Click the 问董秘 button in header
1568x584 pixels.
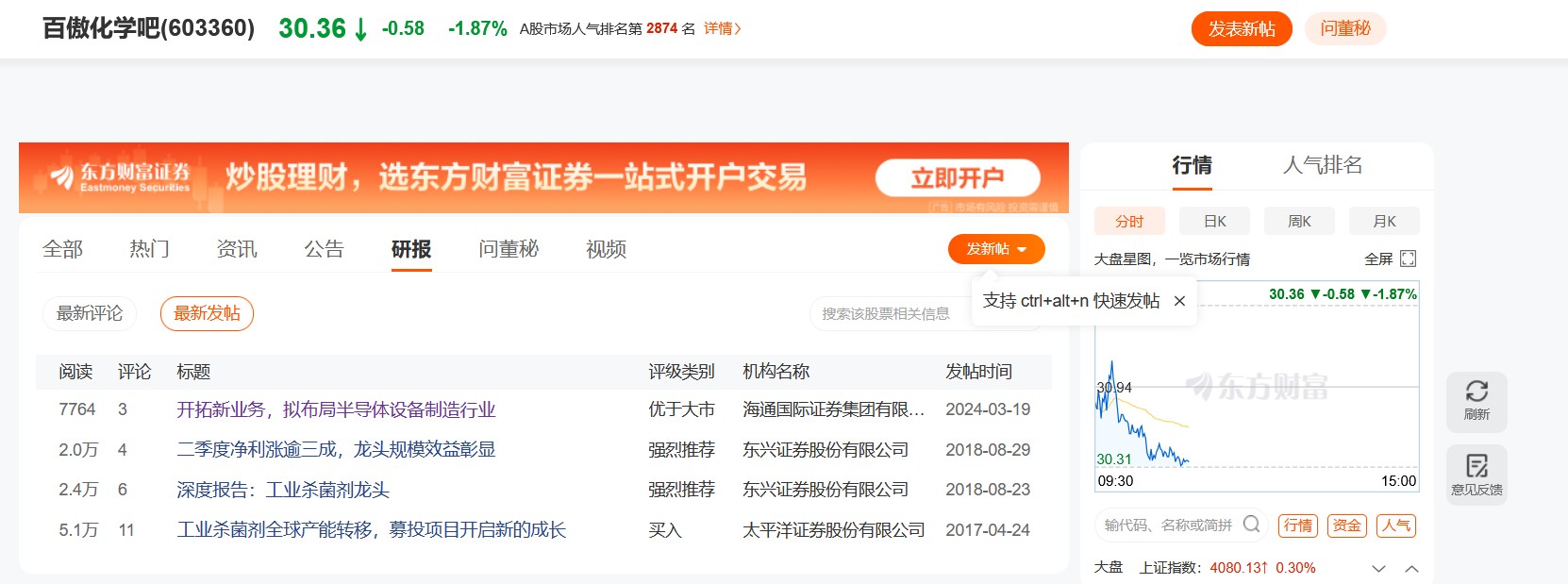pos(1345,28)
